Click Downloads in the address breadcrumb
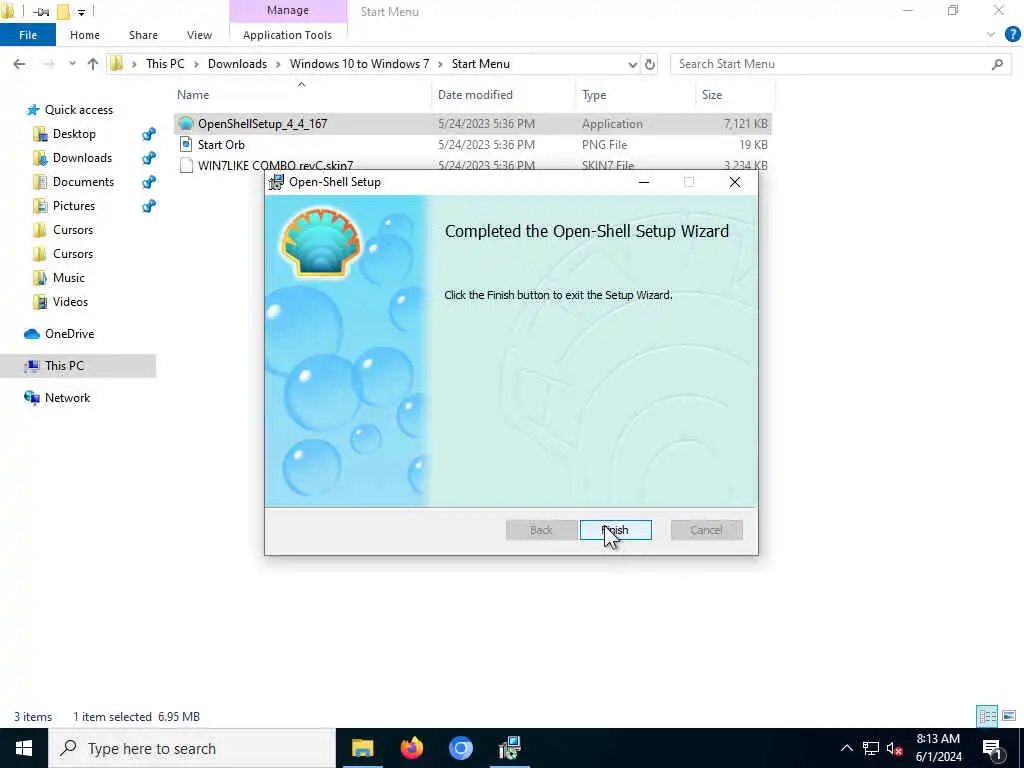This screenshot has width=1024, height=768. (237, 64)
